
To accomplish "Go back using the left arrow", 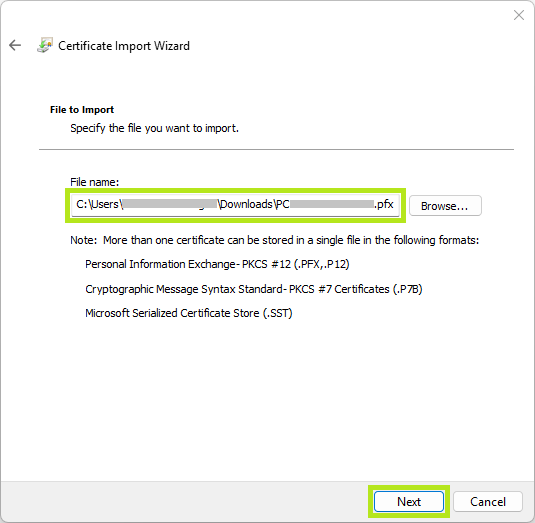I will pos(15,45).
